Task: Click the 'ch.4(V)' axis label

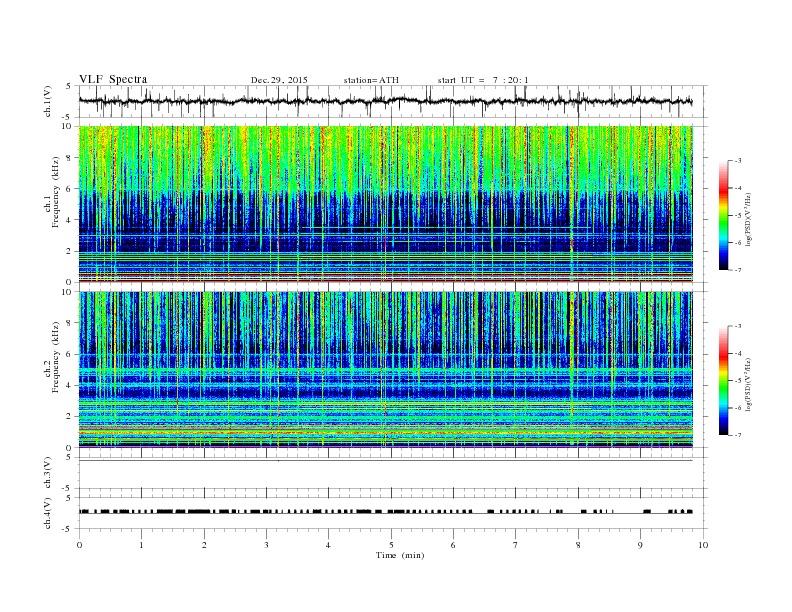Action: (x=48, y=513)
